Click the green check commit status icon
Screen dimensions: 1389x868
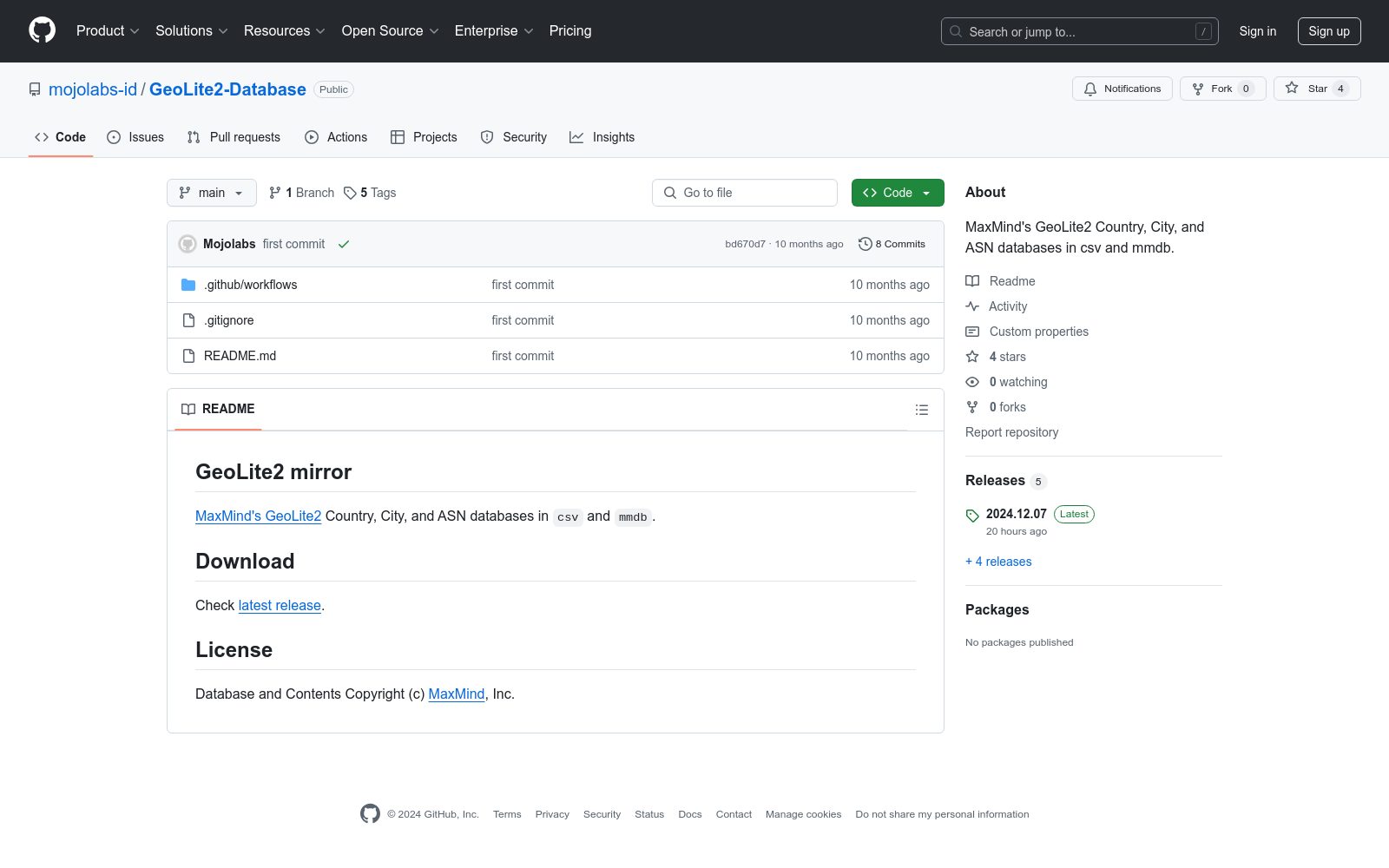pos(344,245)
